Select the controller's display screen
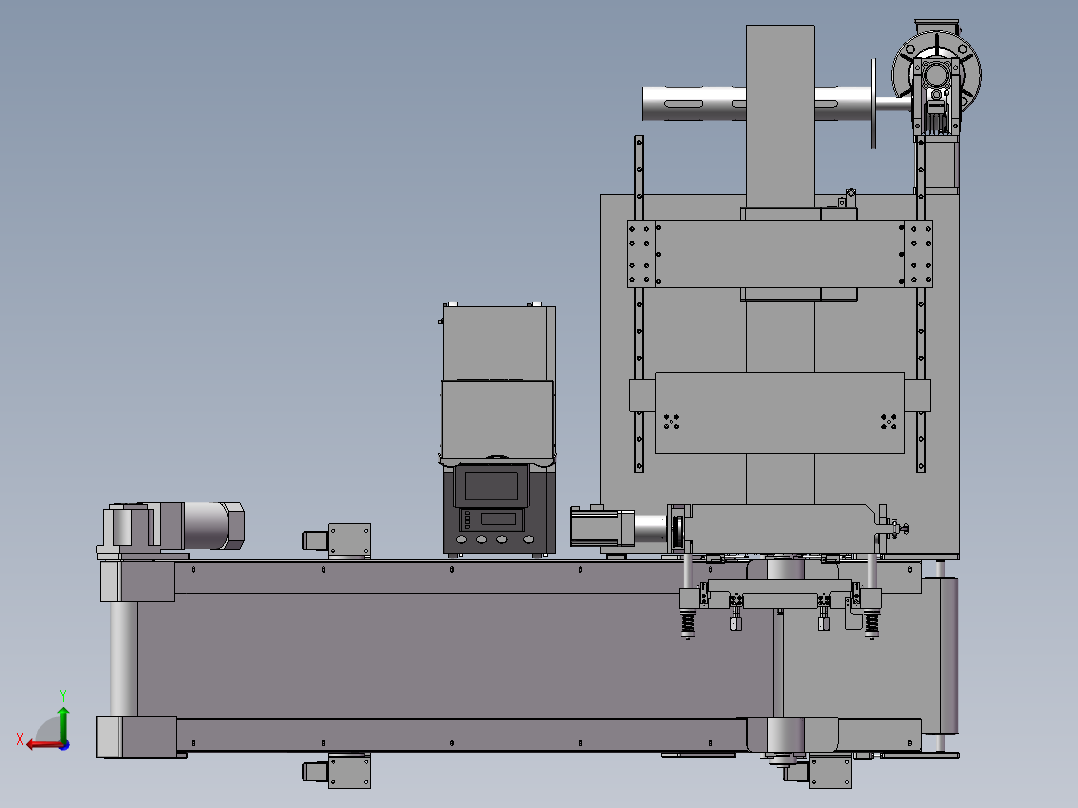1078x808 pixels. coord(492,485)
